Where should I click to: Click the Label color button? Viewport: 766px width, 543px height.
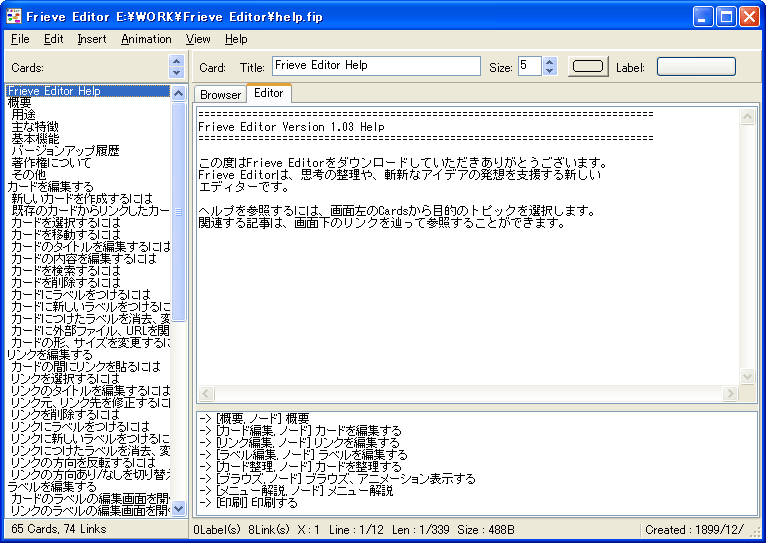pos(696,66)
